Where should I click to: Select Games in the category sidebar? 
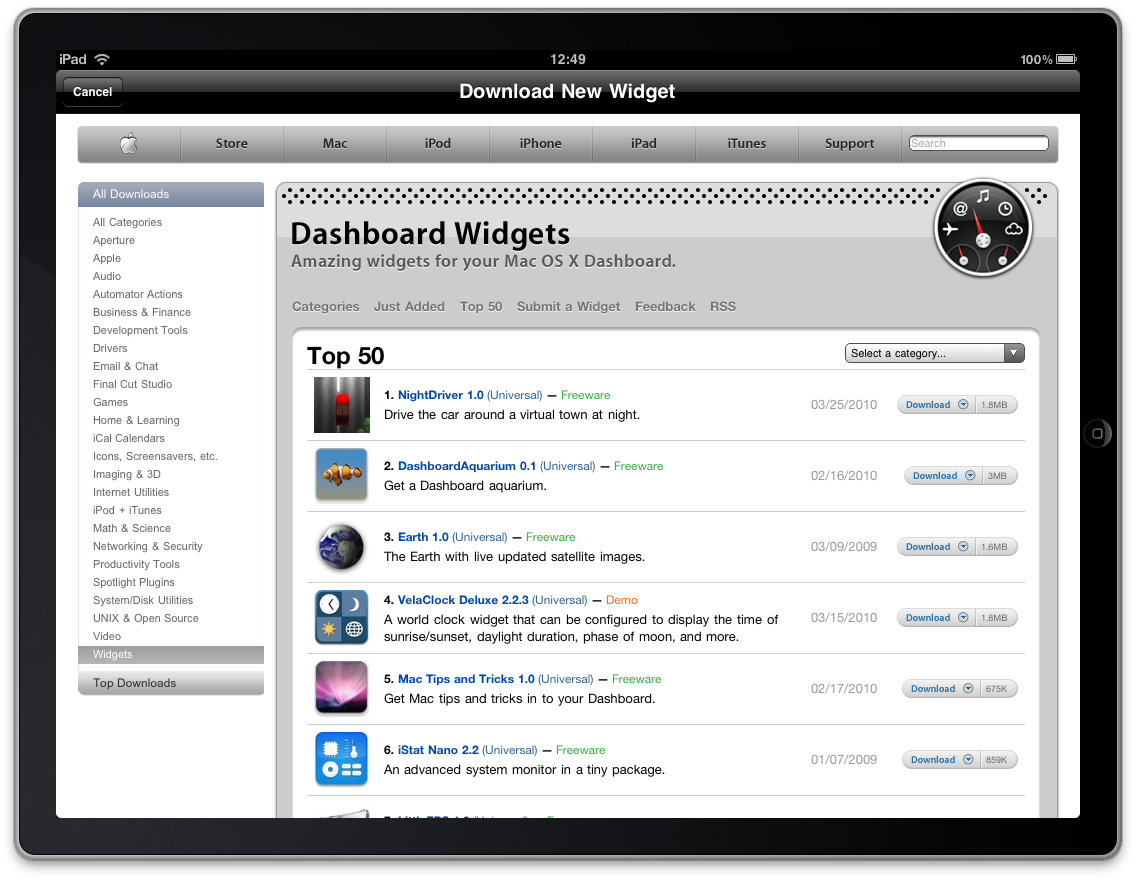[x=110, y=402]
